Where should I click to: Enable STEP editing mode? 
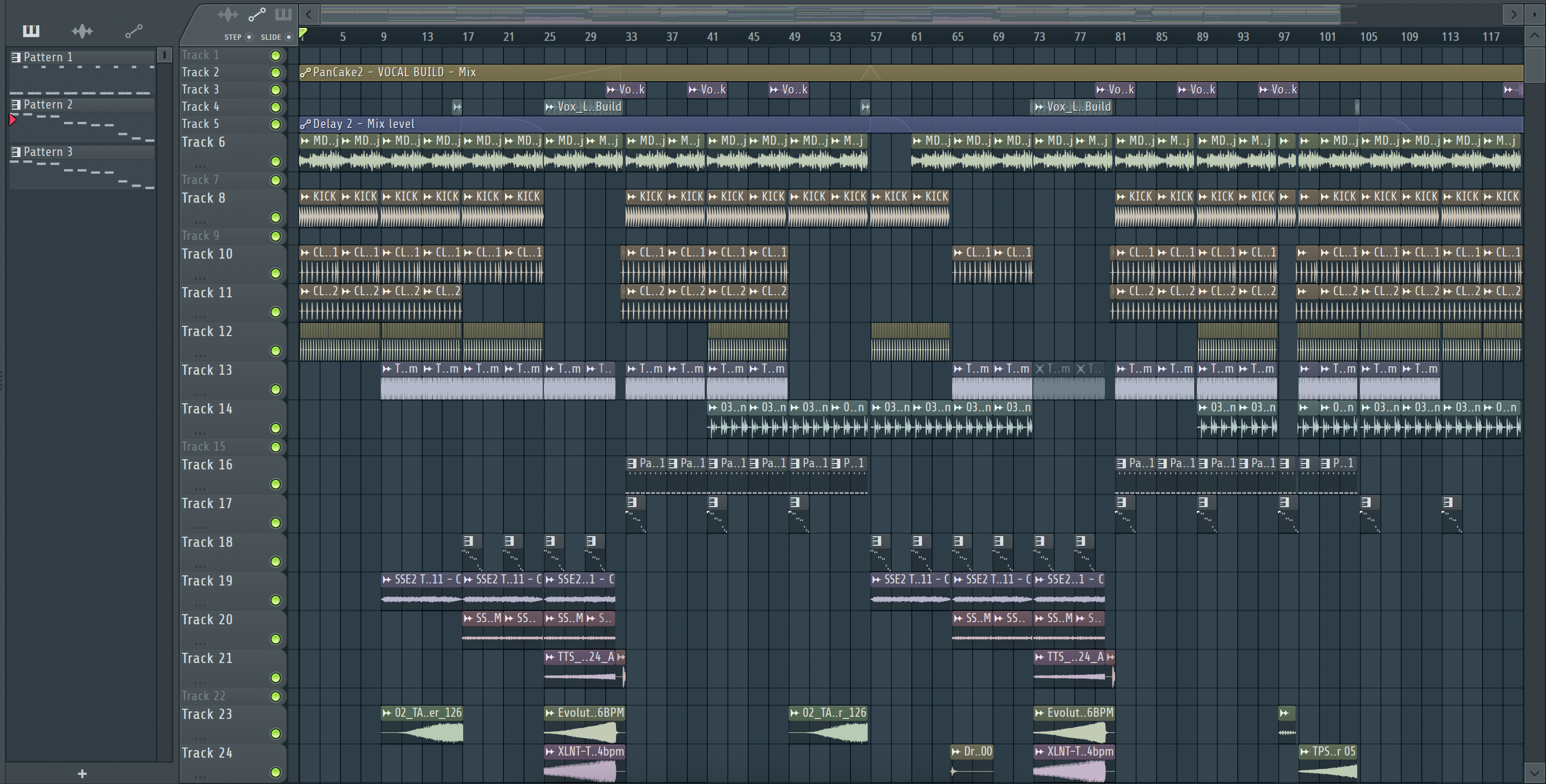pyautogui.click(x=249, y=37)
